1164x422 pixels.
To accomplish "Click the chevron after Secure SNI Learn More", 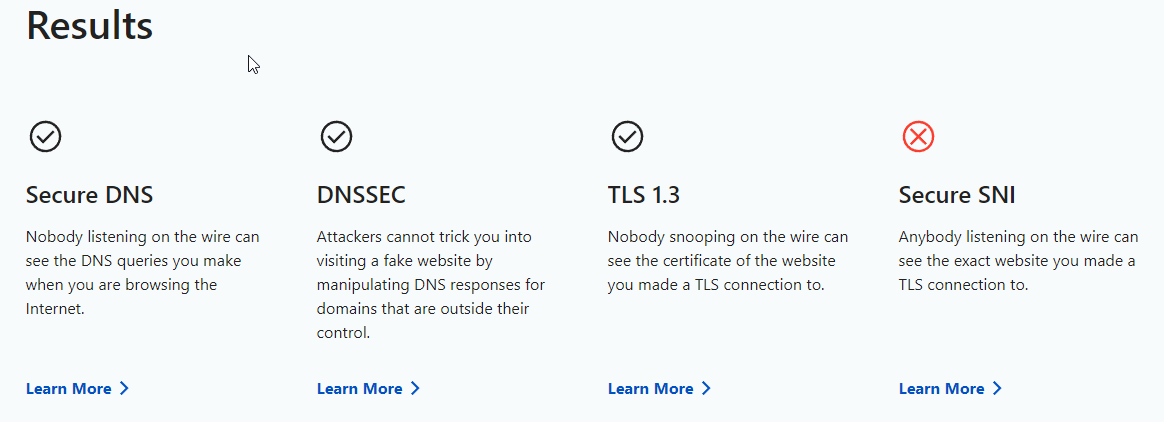I will [997, 389].
